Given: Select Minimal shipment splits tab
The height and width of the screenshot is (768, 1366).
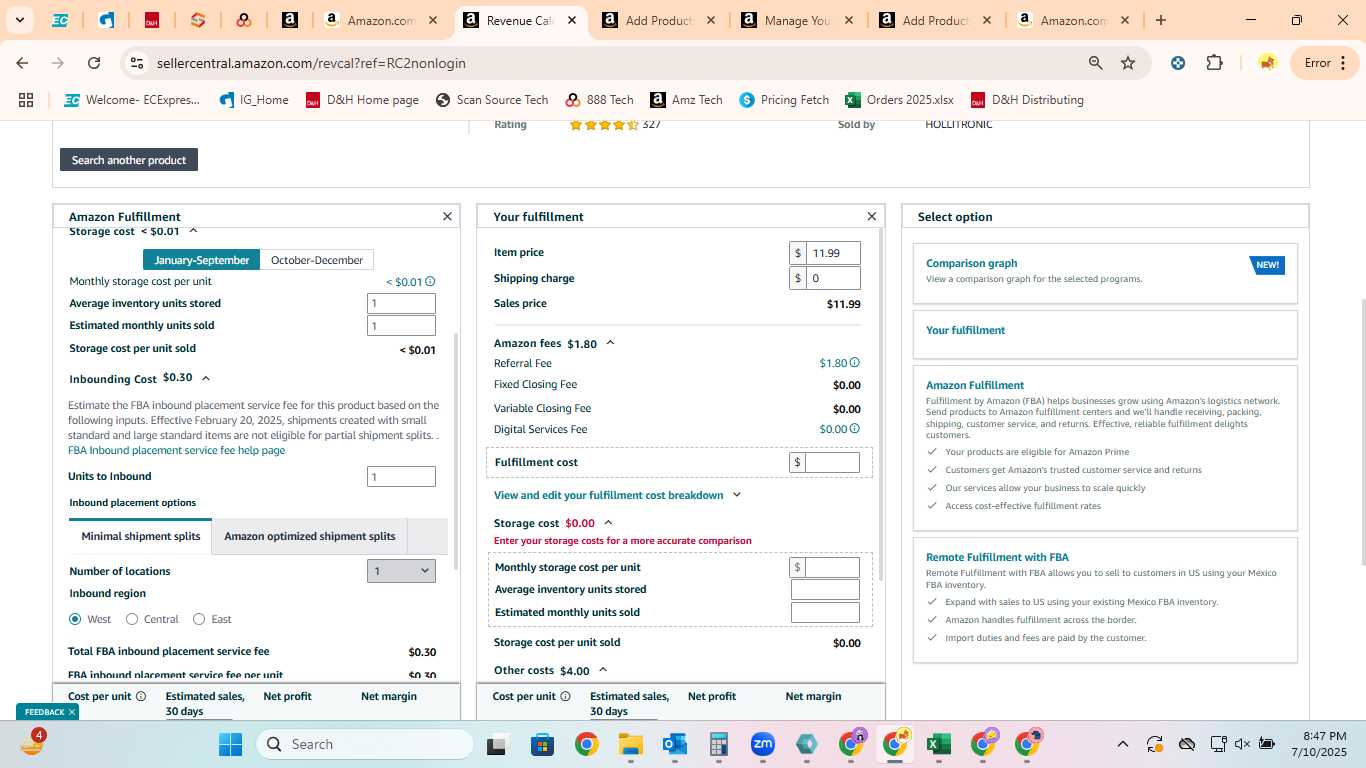Looking at the screenshot, I should tap(141, 536).
